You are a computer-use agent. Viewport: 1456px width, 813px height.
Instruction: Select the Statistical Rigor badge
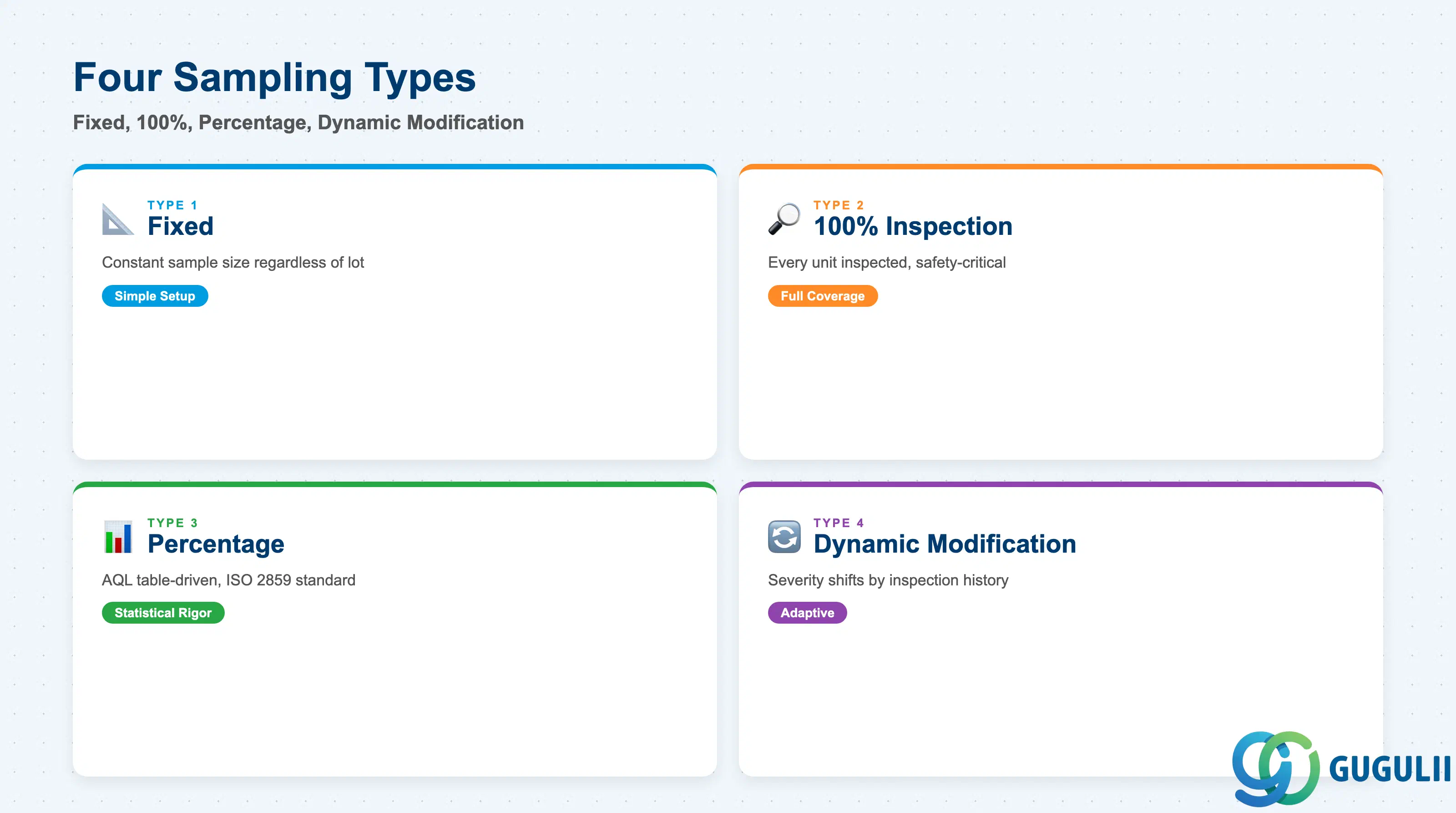tap(163, 613)
